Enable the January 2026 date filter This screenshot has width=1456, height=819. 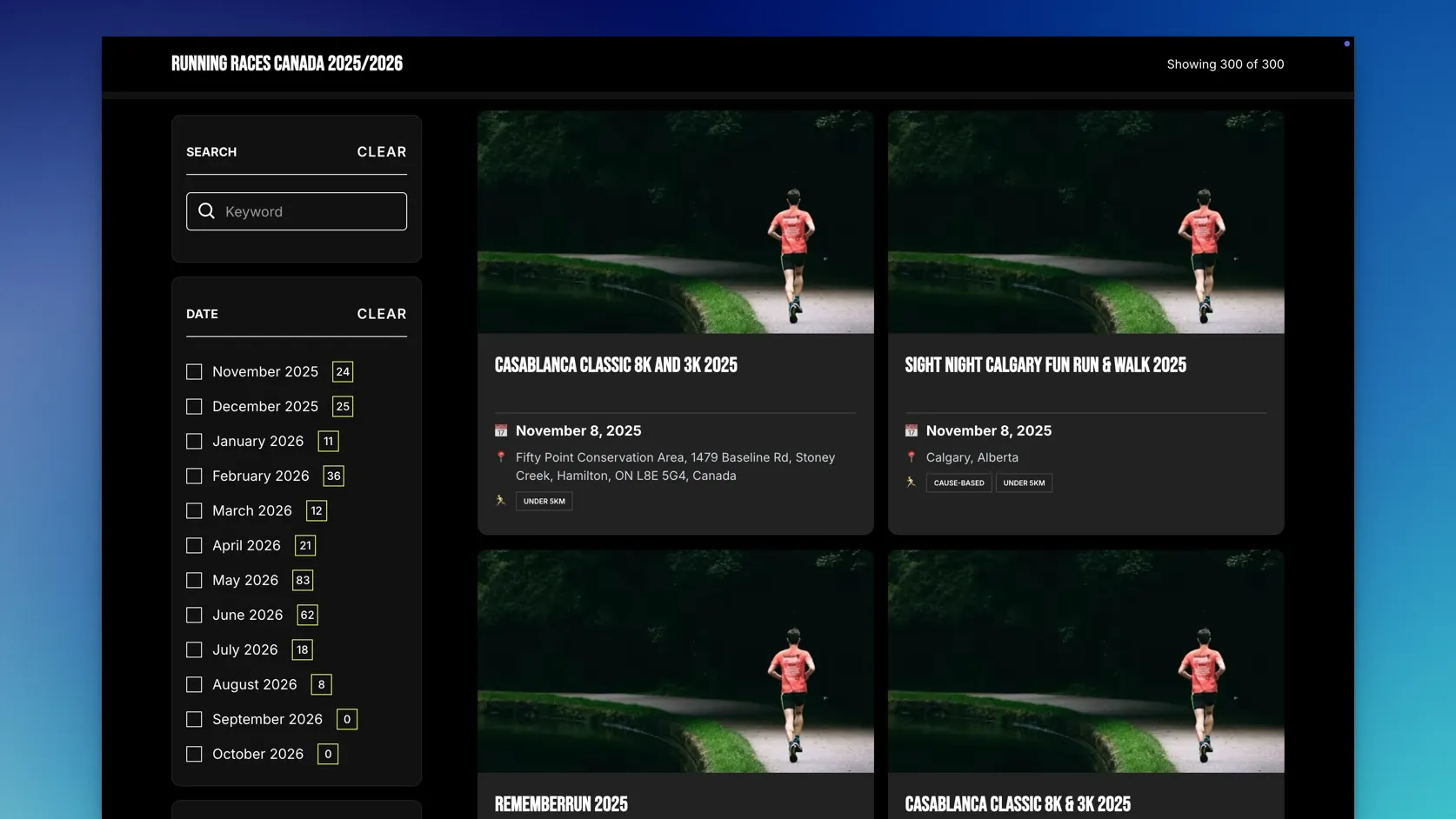click(x=194, y=441)
